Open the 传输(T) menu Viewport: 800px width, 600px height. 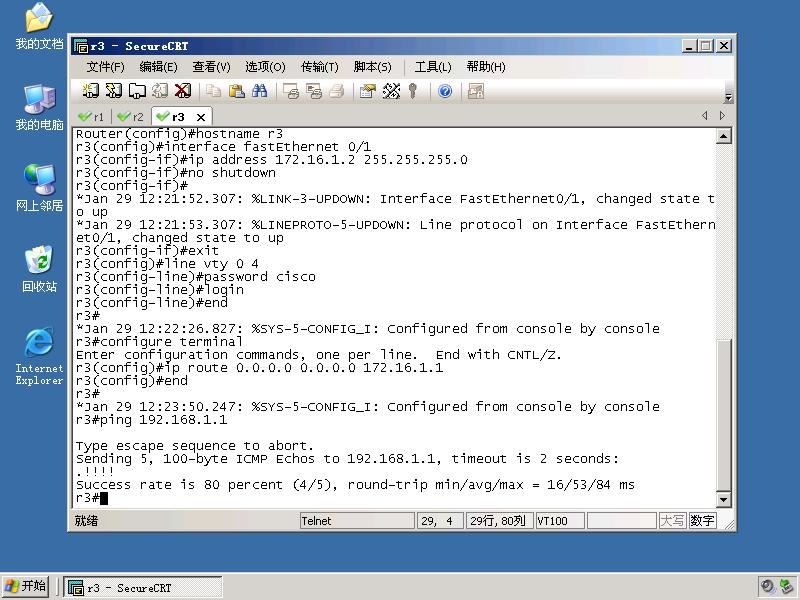coord(319,67)
